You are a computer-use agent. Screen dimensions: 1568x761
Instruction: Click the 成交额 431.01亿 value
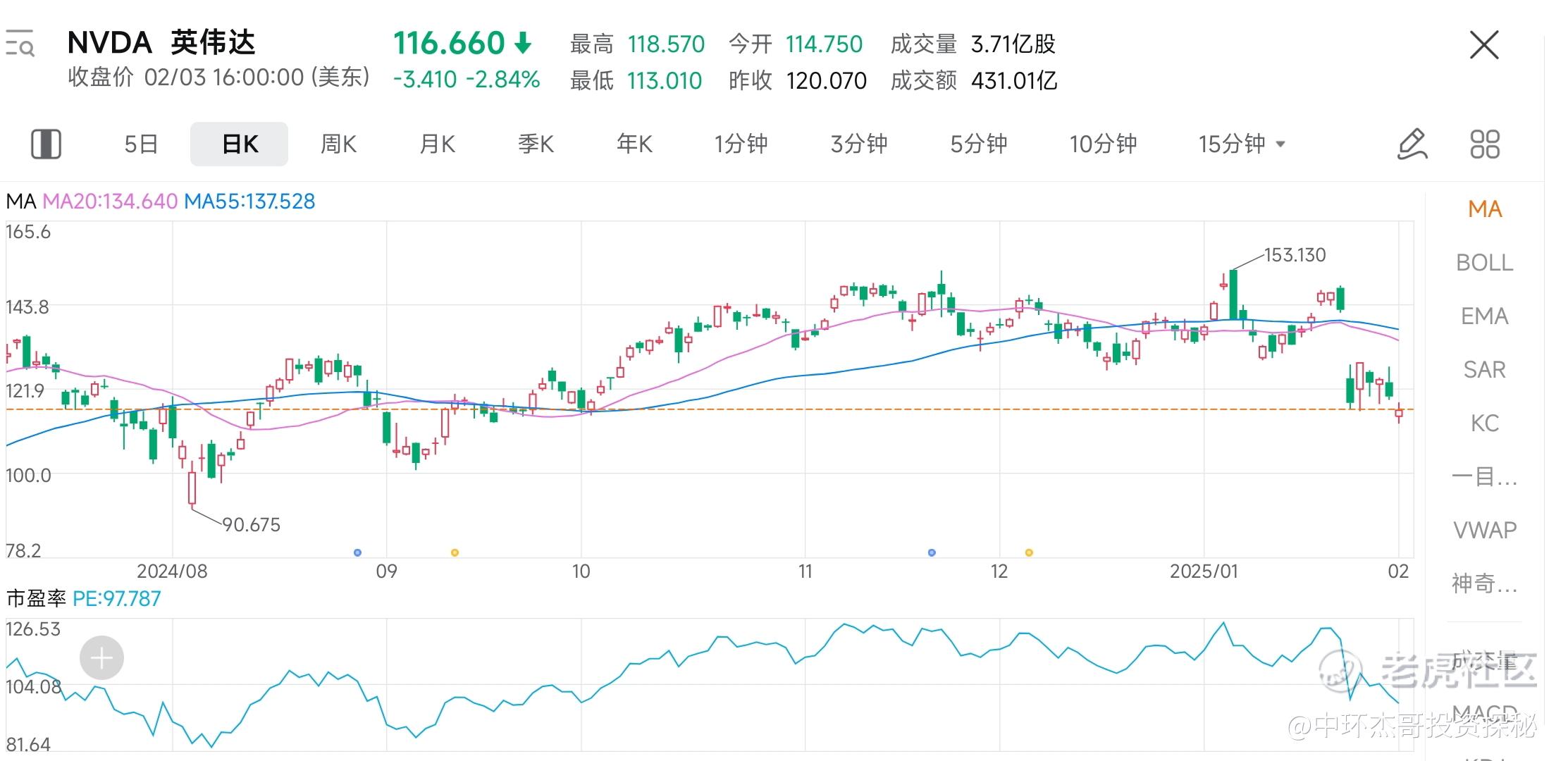click(1014, 81)
